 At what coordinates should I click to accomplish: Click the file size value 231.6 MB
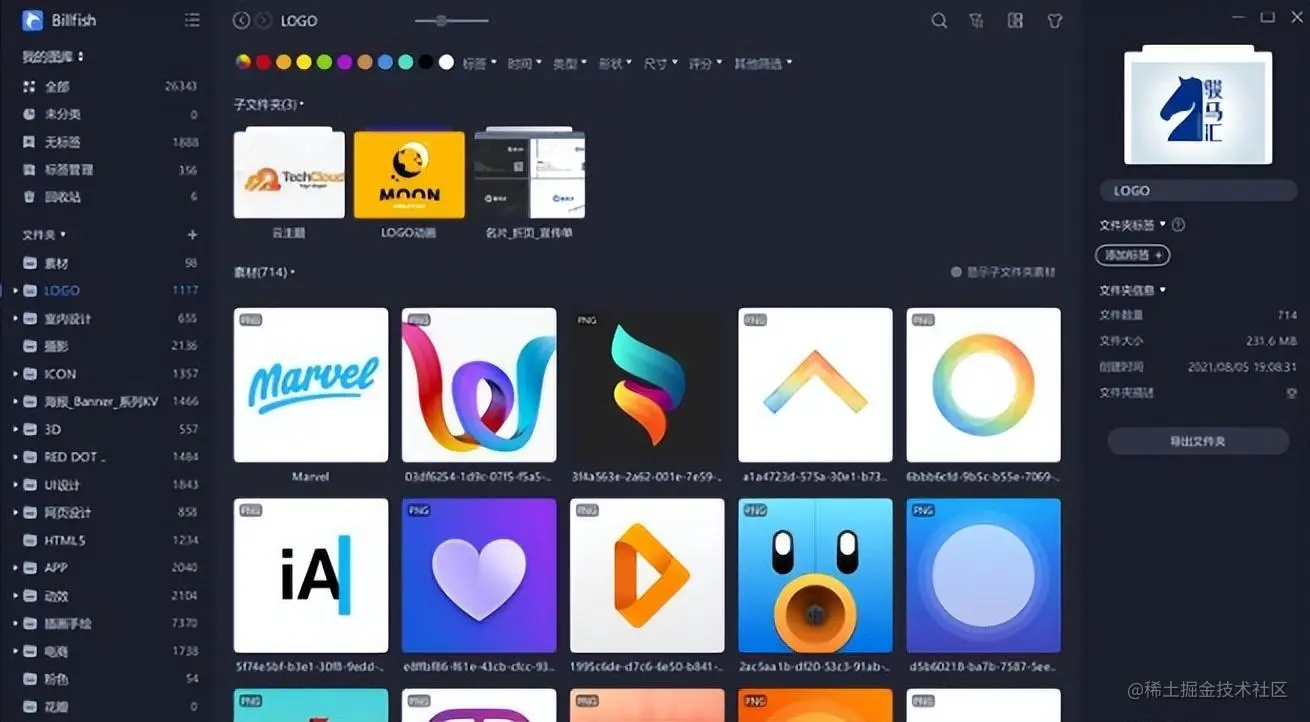(x=1271, y=341)
